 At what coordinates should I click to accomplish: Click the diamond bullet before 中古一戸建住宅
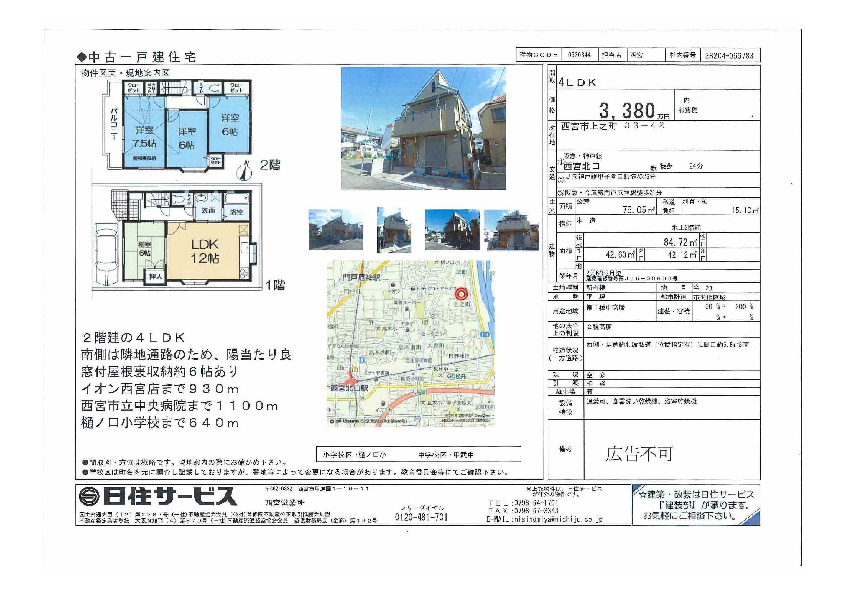pyautogui.click(x=83, y=57)
